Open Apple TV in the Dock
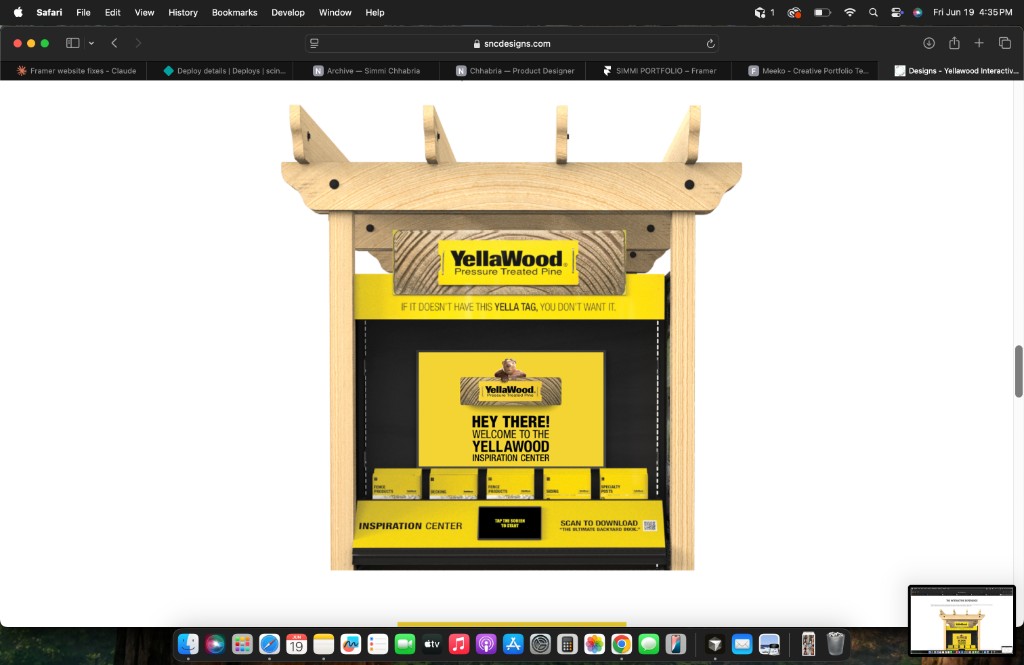 (x=432, y=644)
